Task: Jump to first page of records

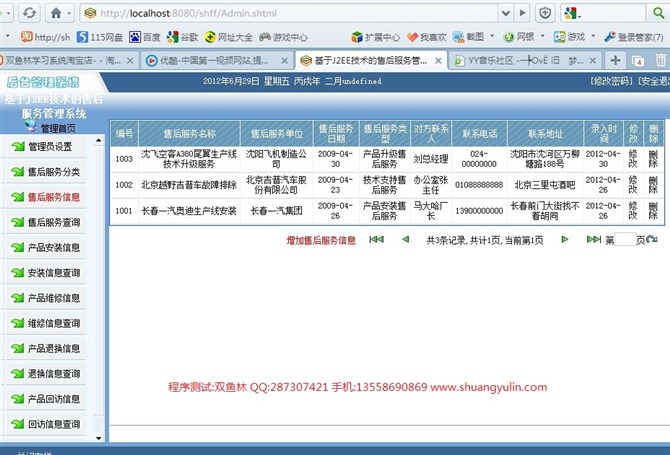Action: point(376,240)
